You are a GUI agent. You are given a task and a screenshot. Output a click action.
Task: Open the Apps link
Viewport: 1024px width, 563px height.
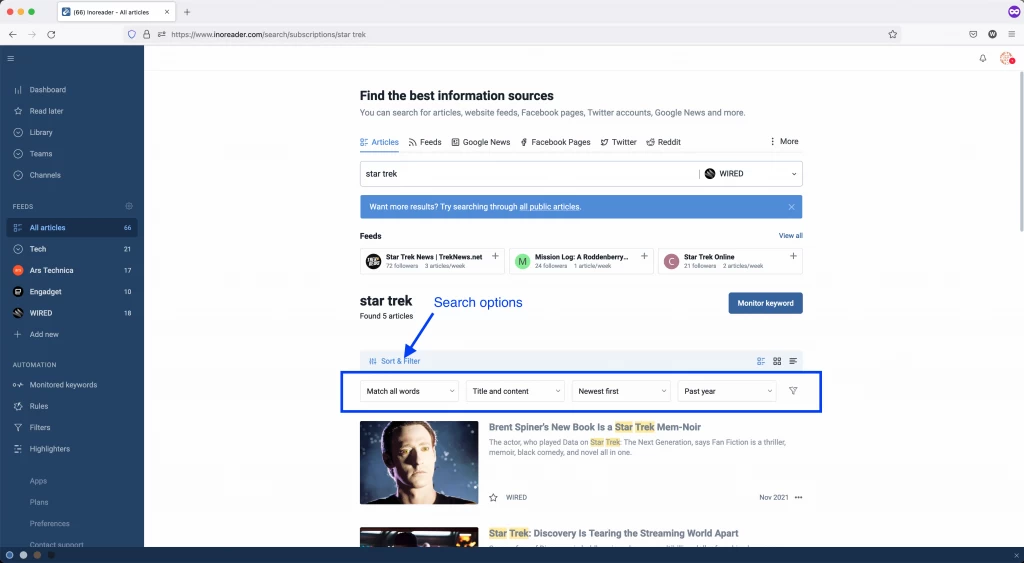tap(38, 481)
